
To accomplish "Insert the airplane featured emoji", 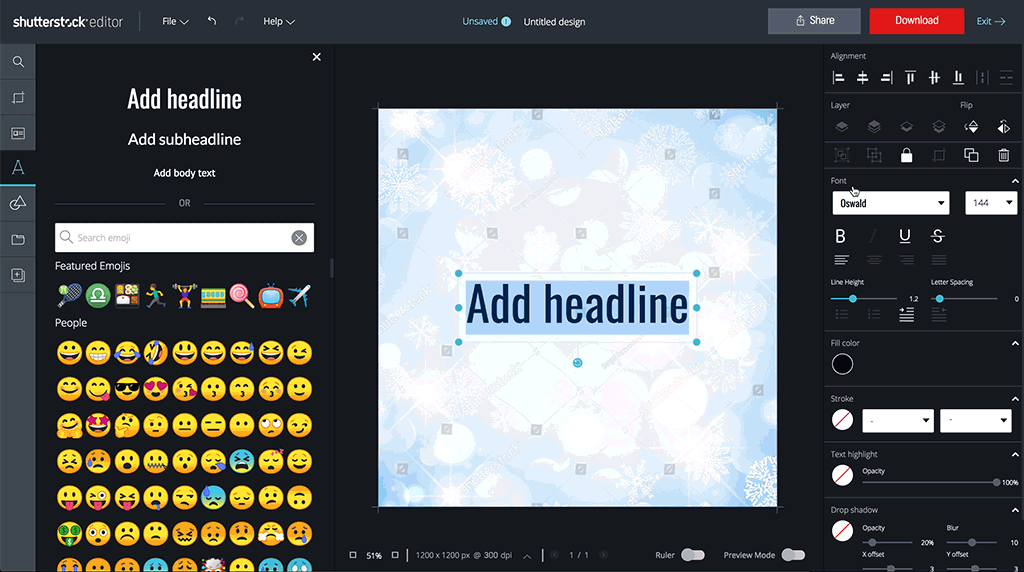I will [299, 296].
